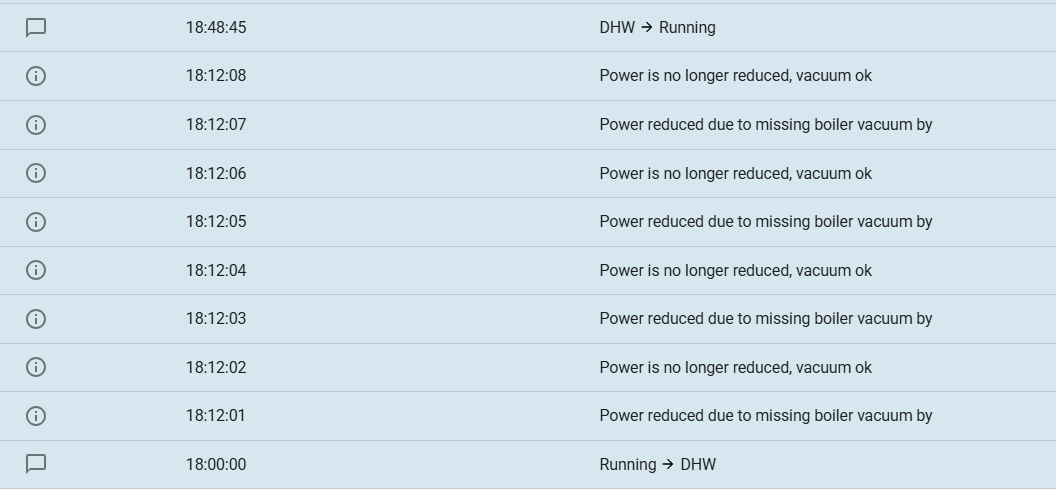Click the 'vacuum ok' message at 18:12:02

pyautogui.click(x=735, y=367)
